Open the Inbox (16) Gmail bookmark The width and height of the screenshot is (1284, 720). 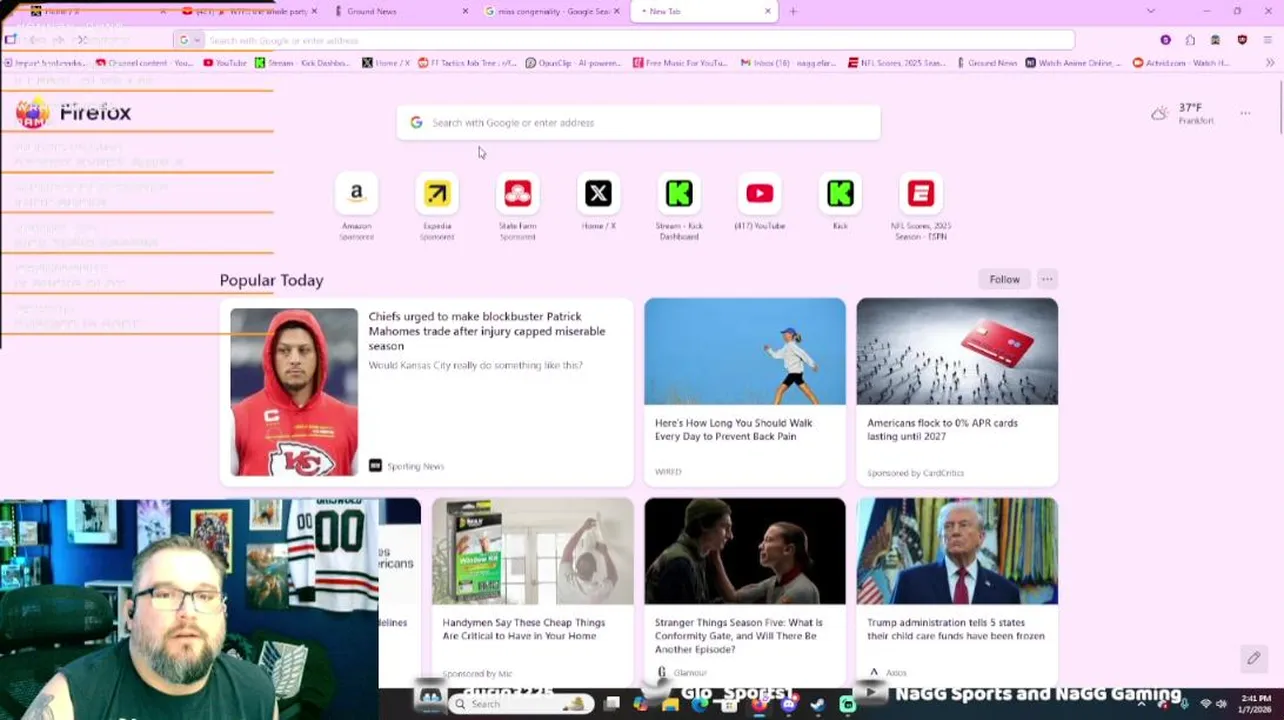787,62
